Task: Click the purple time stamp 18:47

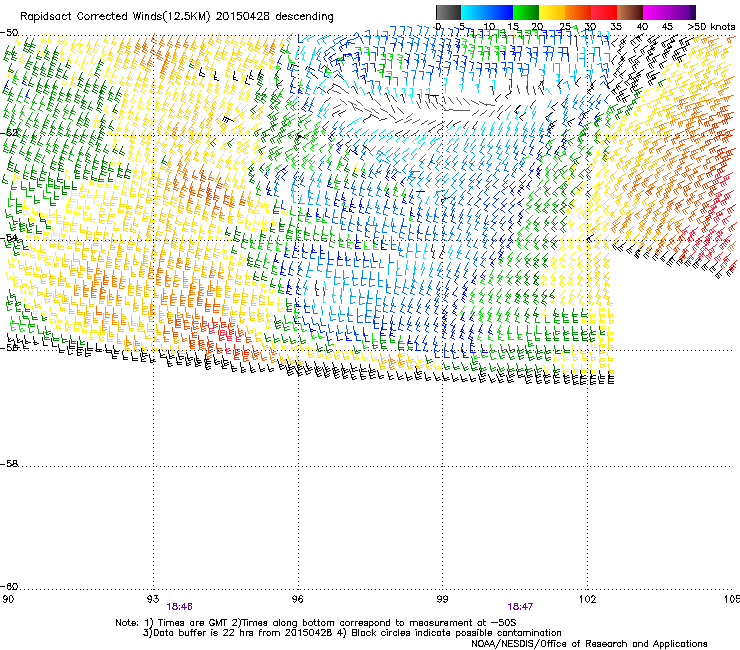Action: (520, 607)
